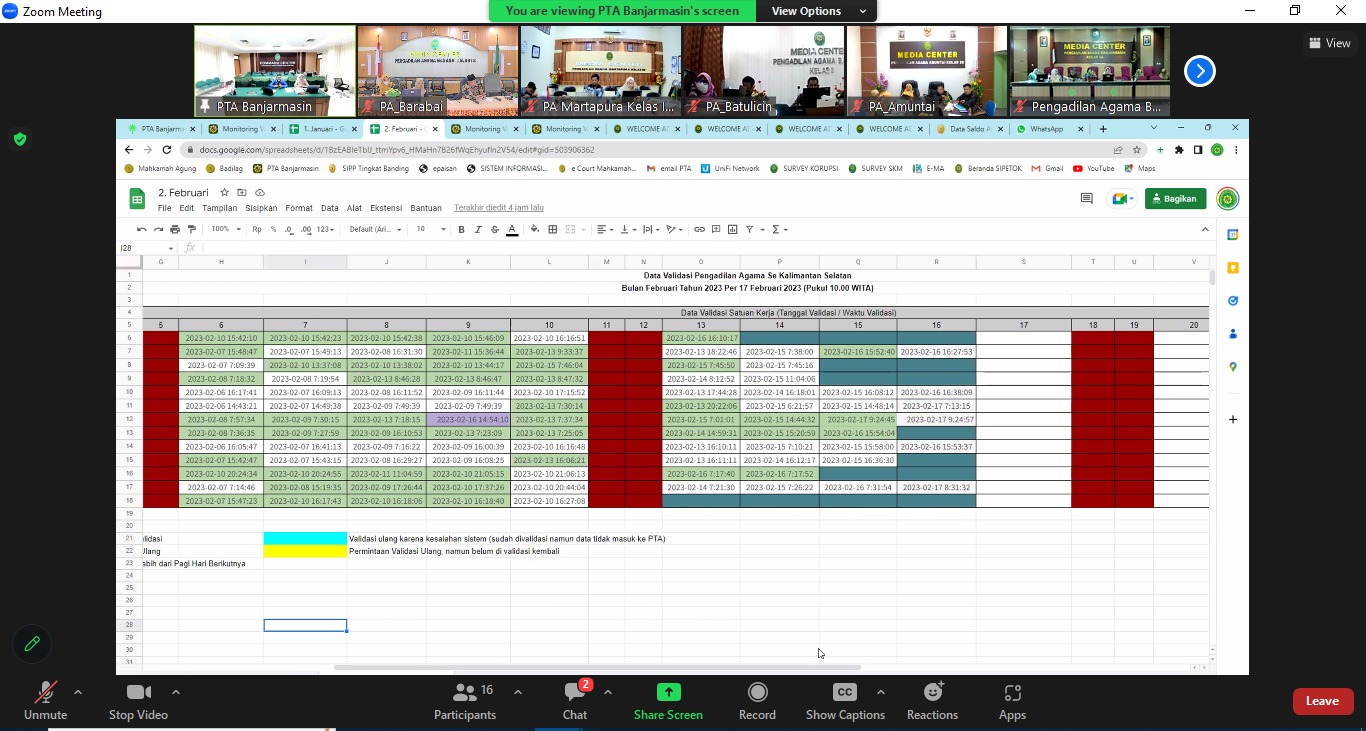The width and height of the screenshot is (1366, 731).
Task: Expand audio options arrow beside Unmute
Action: point(78,692)
